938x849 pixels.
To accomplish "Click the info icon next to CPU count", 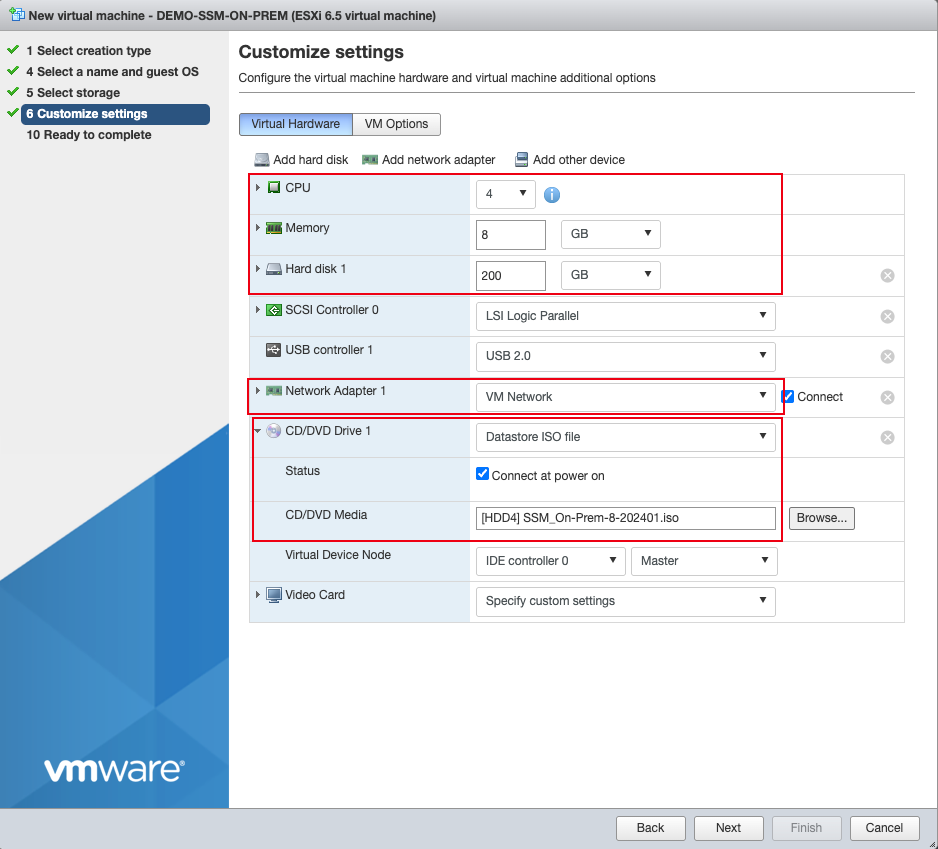I will click(x=551, y=195).
